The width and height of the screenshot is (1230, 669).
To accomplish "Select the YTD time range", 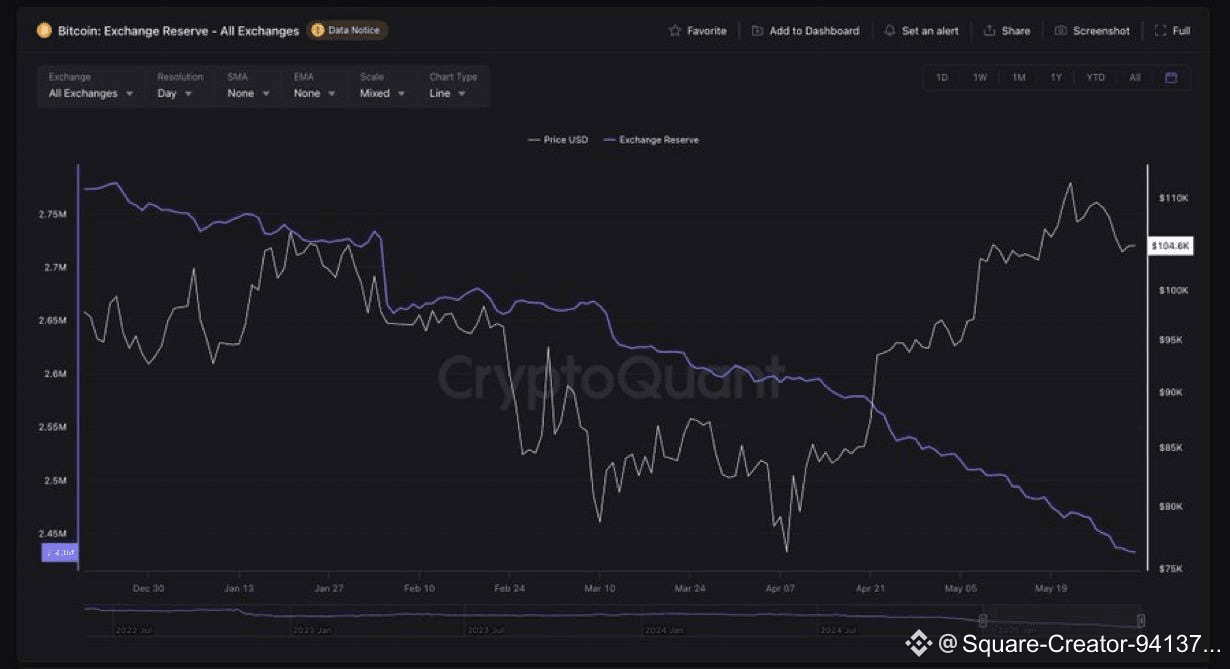I will [x=1096, y=77].
